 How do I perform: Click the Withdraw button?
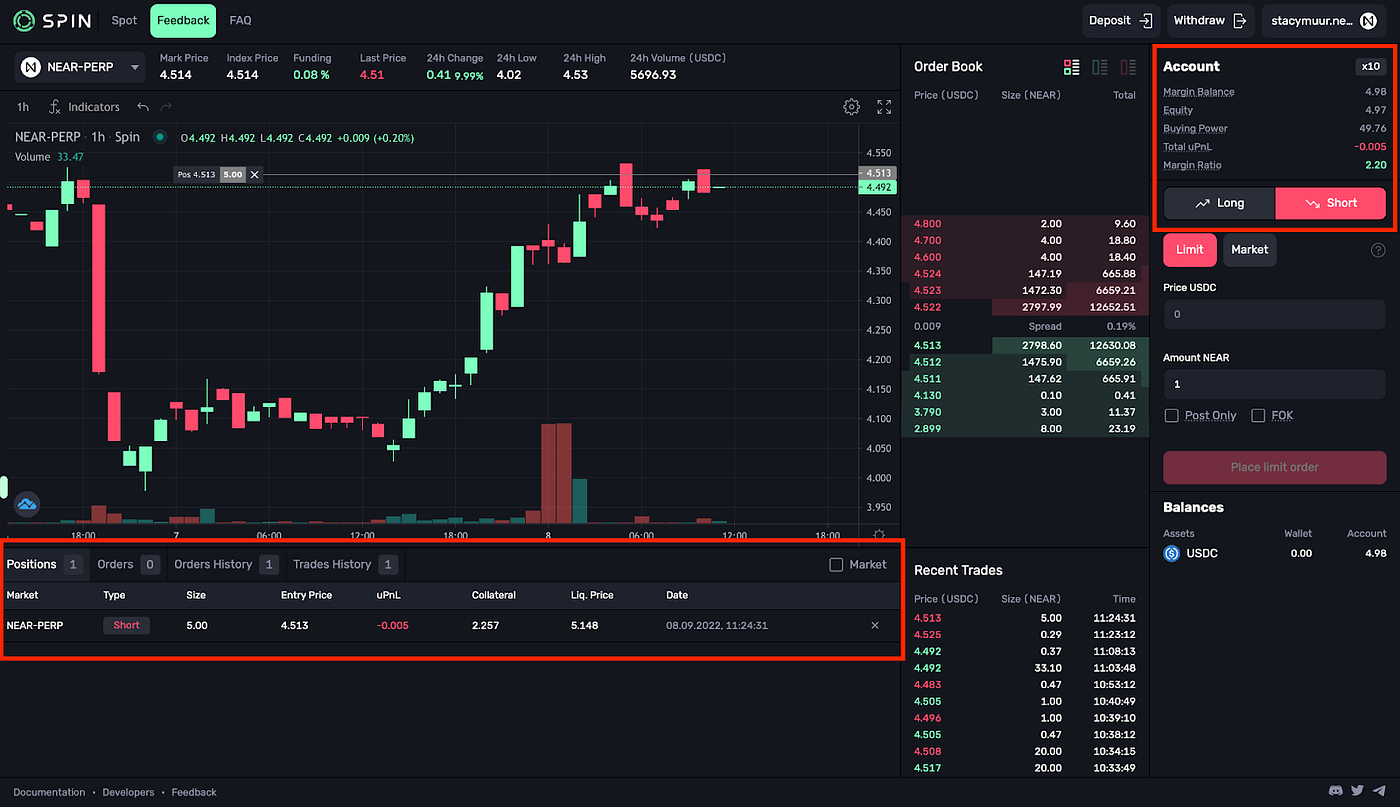coord(1210,20)
